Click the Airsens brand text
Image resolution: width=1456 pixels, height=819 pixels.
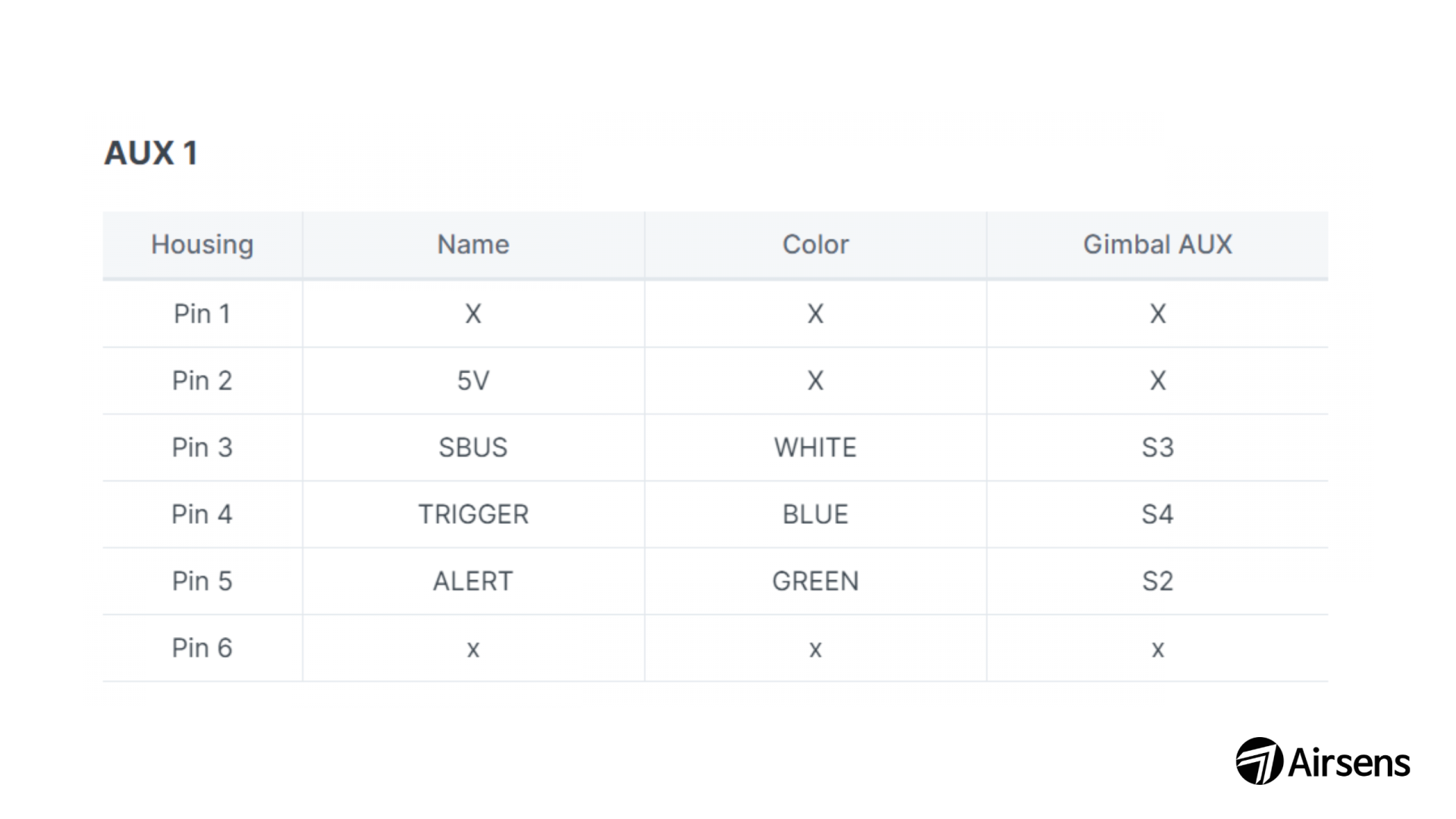pos(1350,762)
